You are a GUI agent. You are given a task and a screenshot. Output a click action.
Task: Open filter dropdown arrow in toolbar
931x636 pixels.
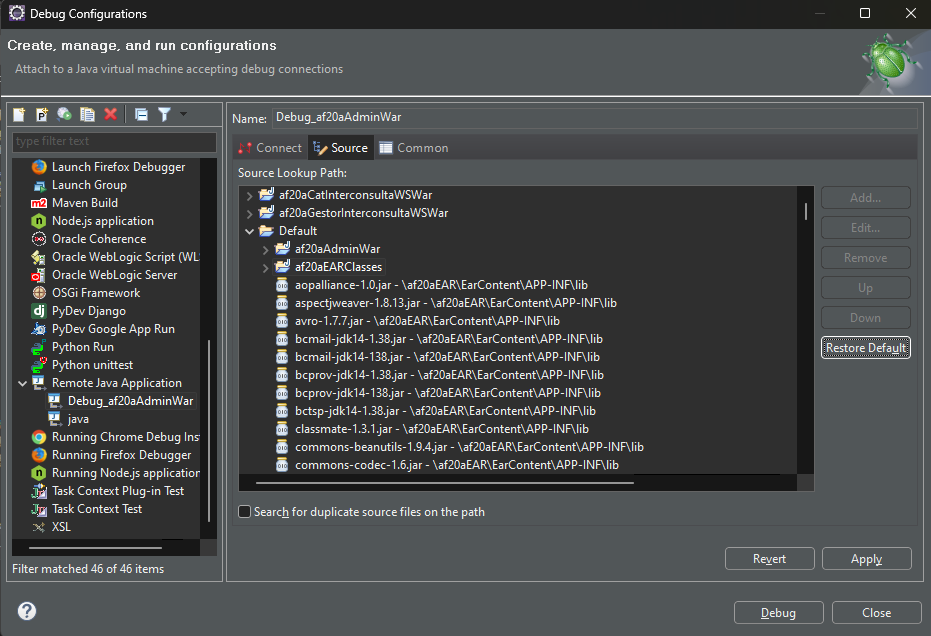[x=183, y=113]
